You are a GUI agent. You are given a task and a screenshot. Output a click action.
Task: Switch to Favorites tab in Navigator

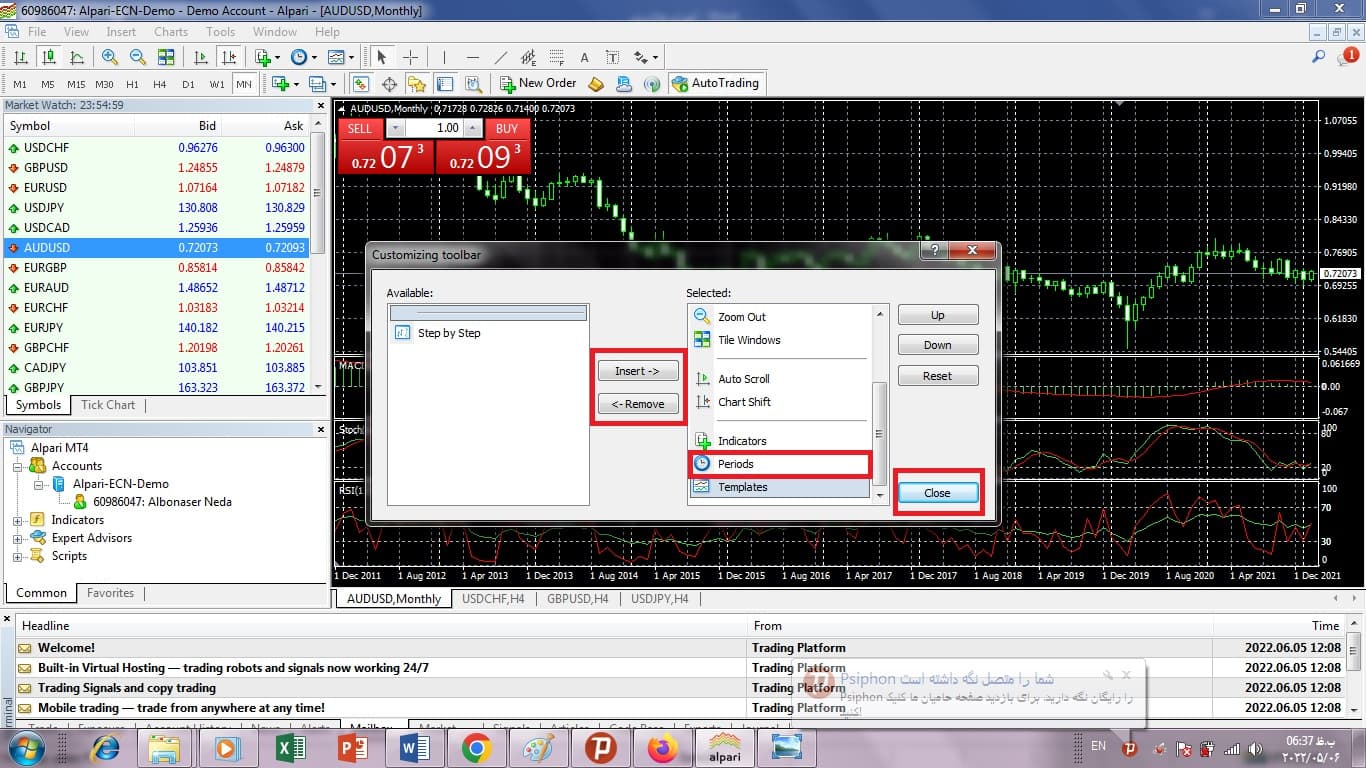[110, 593]
